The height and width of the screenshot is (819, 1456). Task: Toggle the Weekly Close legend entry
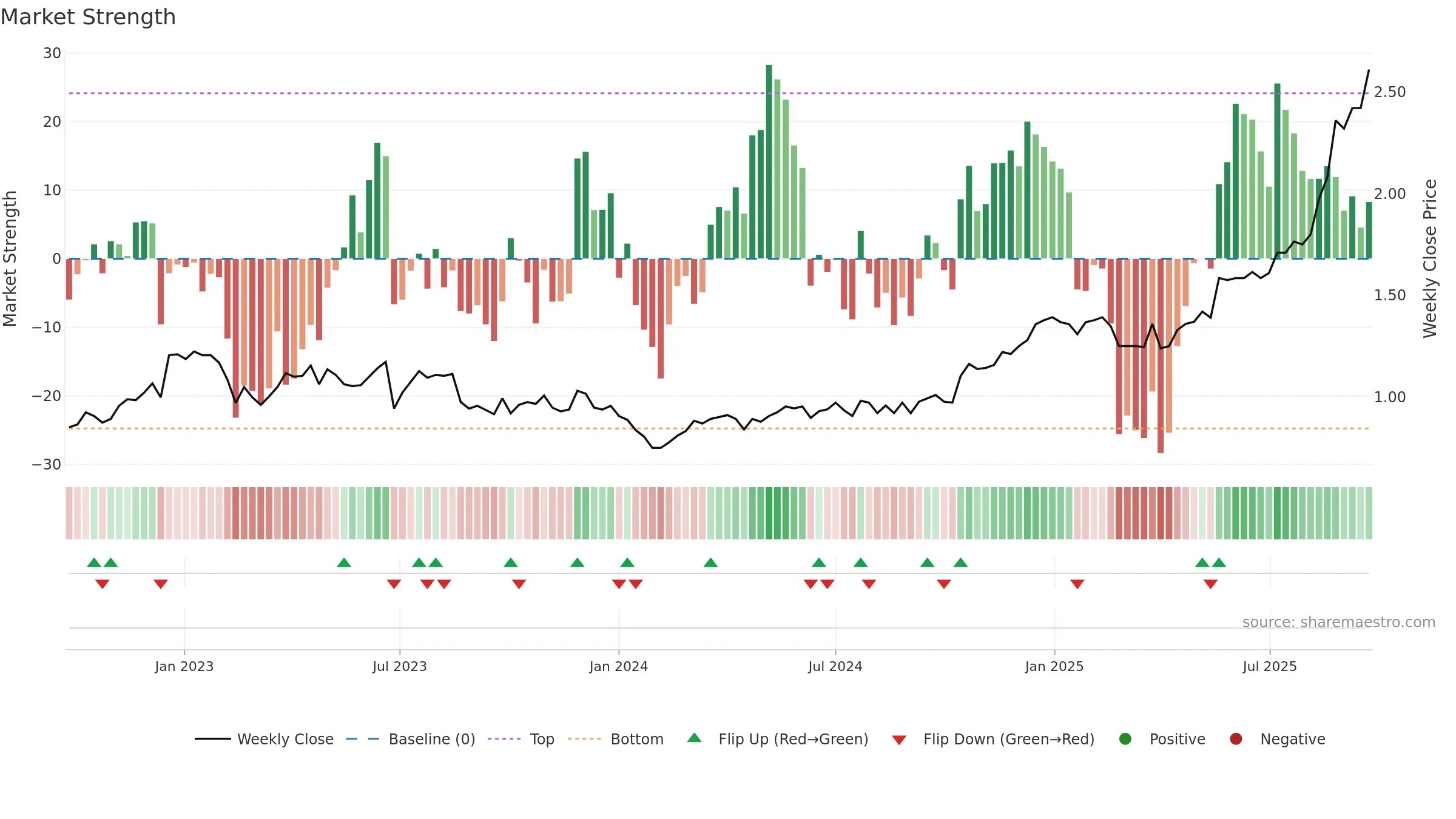click(x=264, y=739)
